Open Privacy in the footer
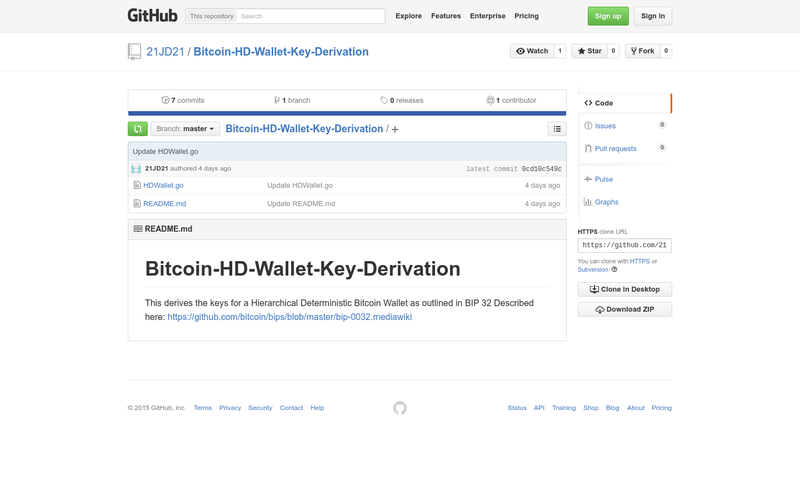Viewport: 800px width, 500px height. [x=230, y=408]
